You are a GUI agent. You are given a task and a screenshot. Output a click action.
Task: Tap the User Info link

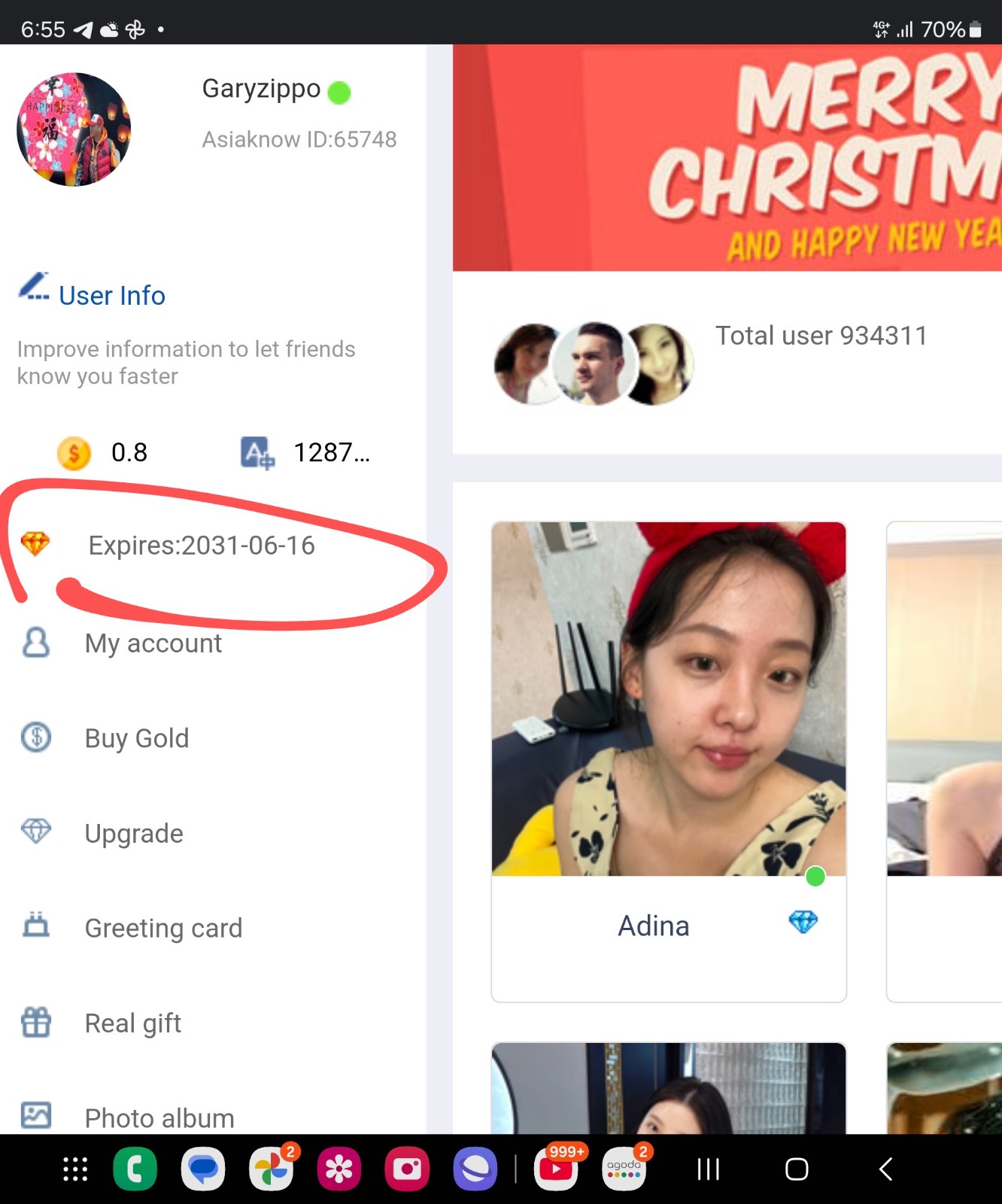[112, 296]
